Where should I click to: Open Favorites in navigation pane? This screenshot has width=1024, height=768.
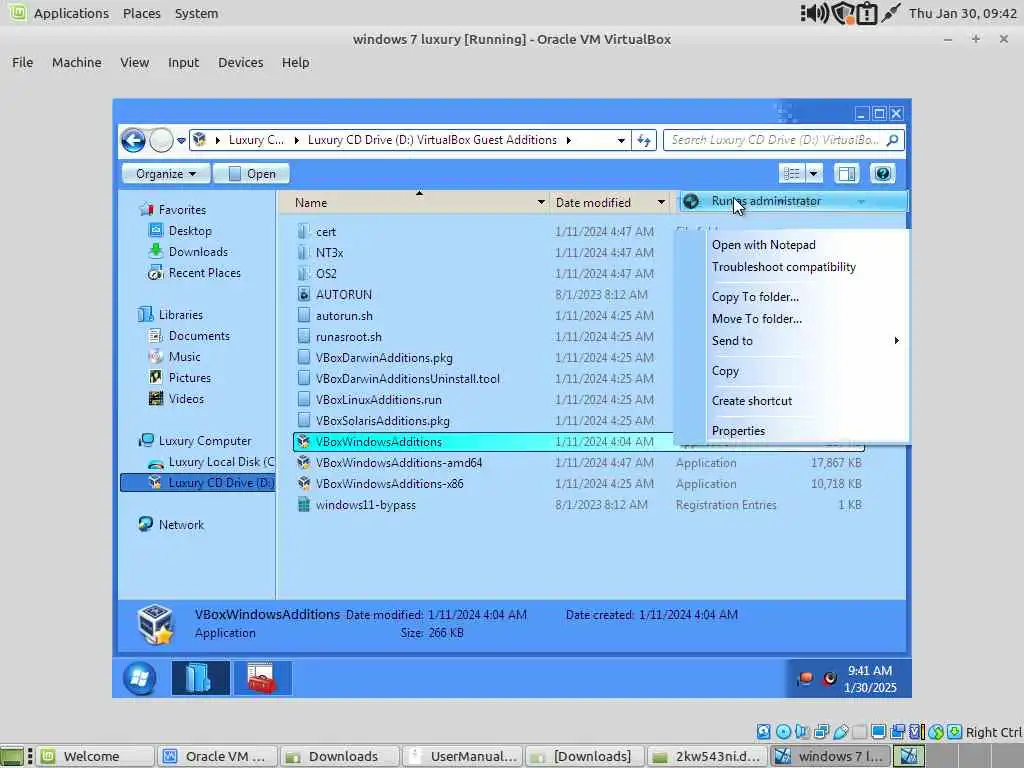point(182,210)
